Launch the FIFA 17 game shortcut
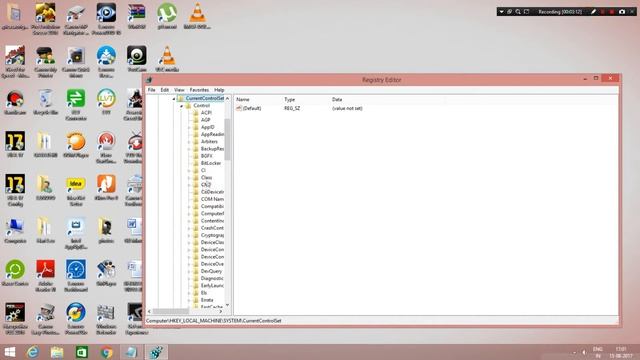Image resolution: width=640 pixels, height=360 pixels. pyautogui.click(x=15, y=145)
